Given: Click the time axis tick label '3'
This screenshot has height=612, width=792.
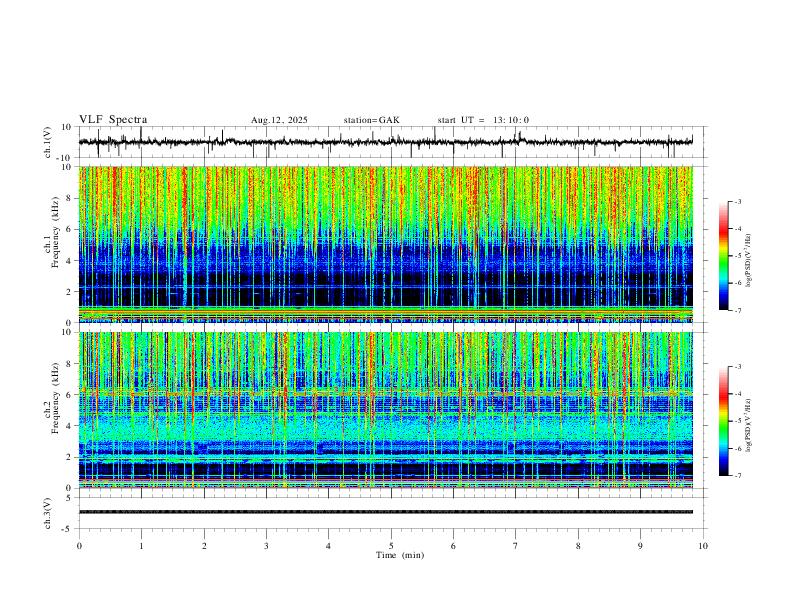Looking at the screenshot, I should (x=266, y=546).
